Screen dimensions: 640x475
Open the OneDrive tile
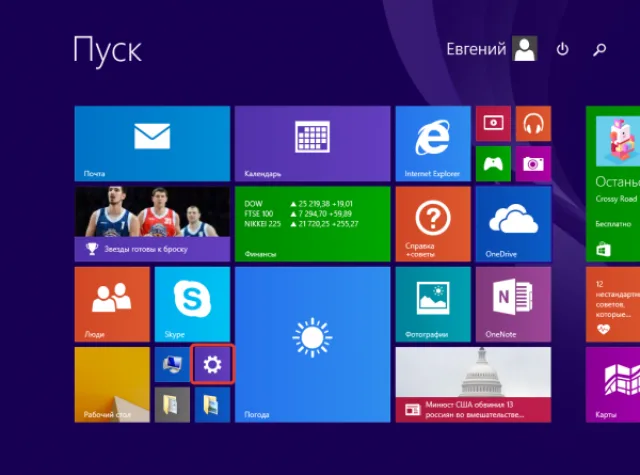[x=513, y=224]
